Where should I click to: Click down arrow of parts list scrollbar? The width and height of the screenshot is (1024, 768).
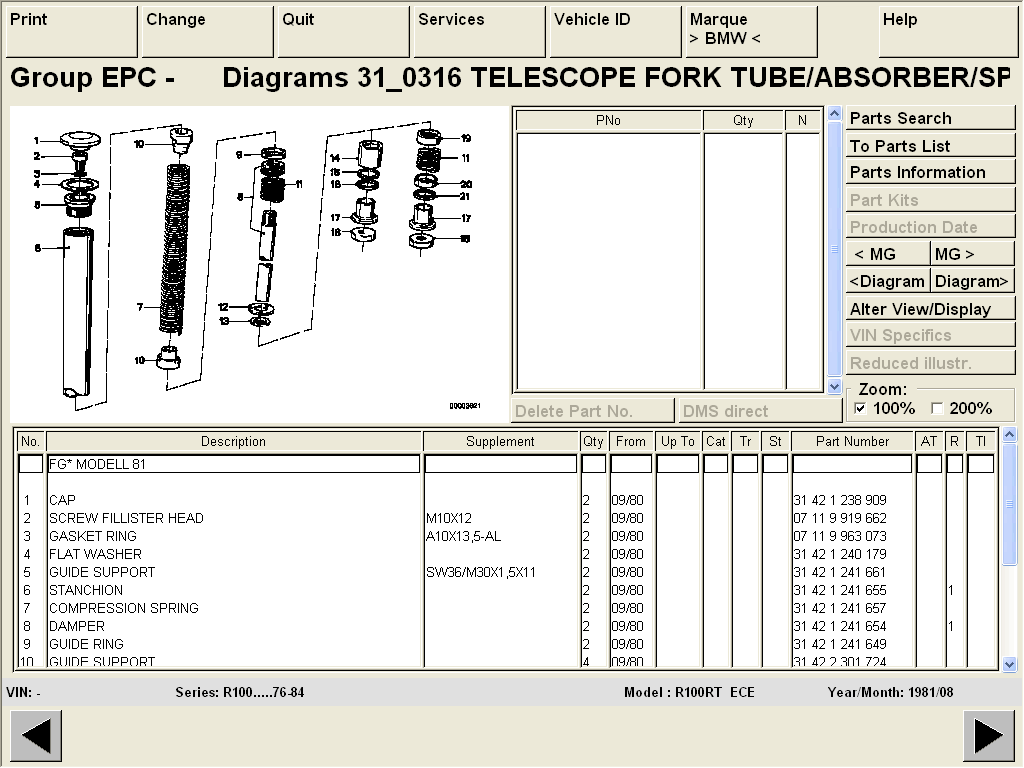pyautogui.click(x=834, y=387)
